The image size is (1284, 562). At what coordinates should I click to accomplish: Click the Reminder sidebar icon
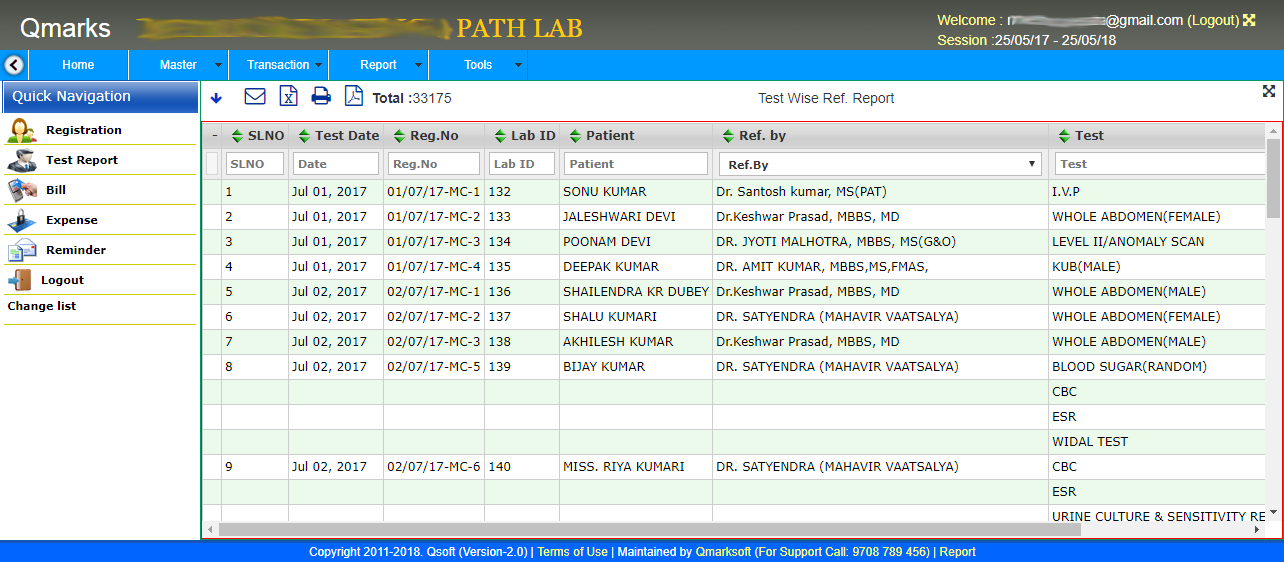22,250
